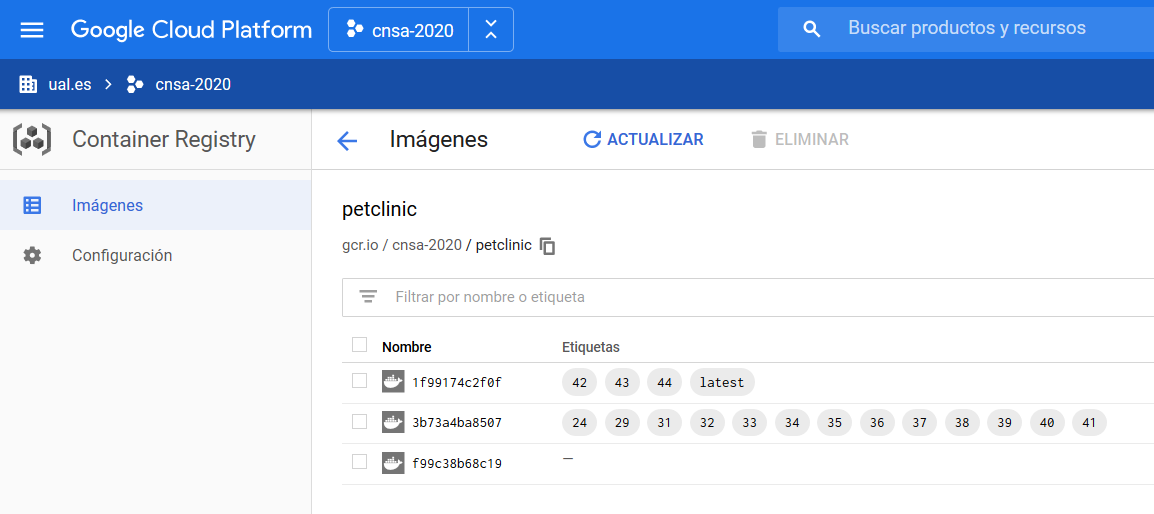The width and height of the screenshot is (1154, 514).
Task: Click the trash icon next to ELIMINAR
Action: click(x=759, y=139)
